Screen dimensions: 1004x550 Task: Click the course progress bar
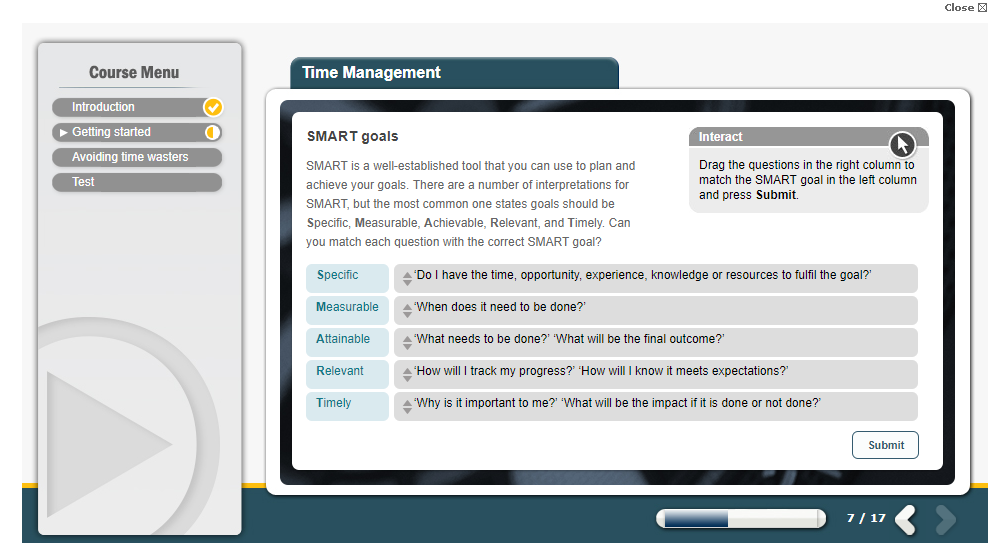coord(740,518)
